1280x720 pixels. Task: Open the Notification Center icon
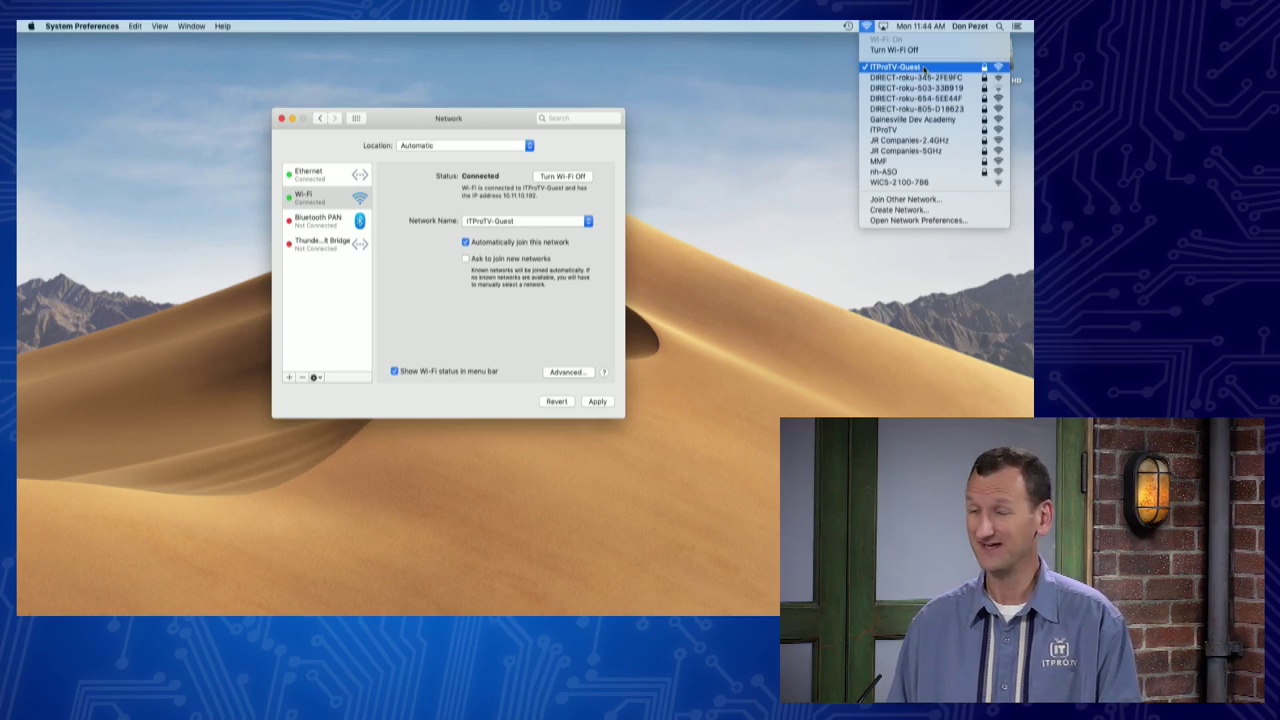[x=1017, y=26]
